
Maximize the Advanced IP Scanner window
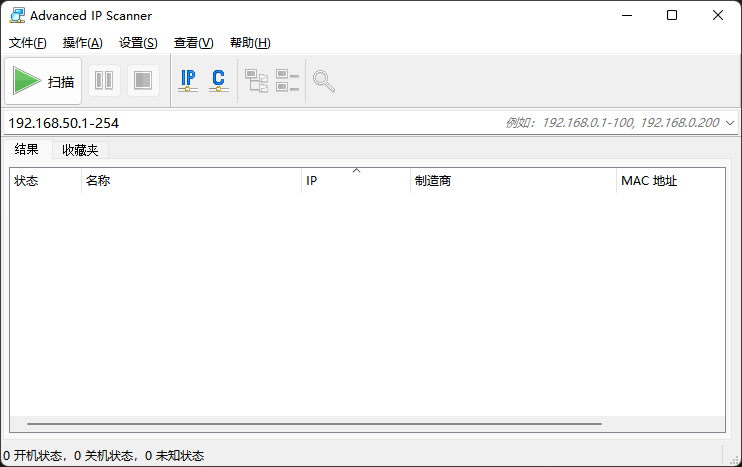(672, 15)
